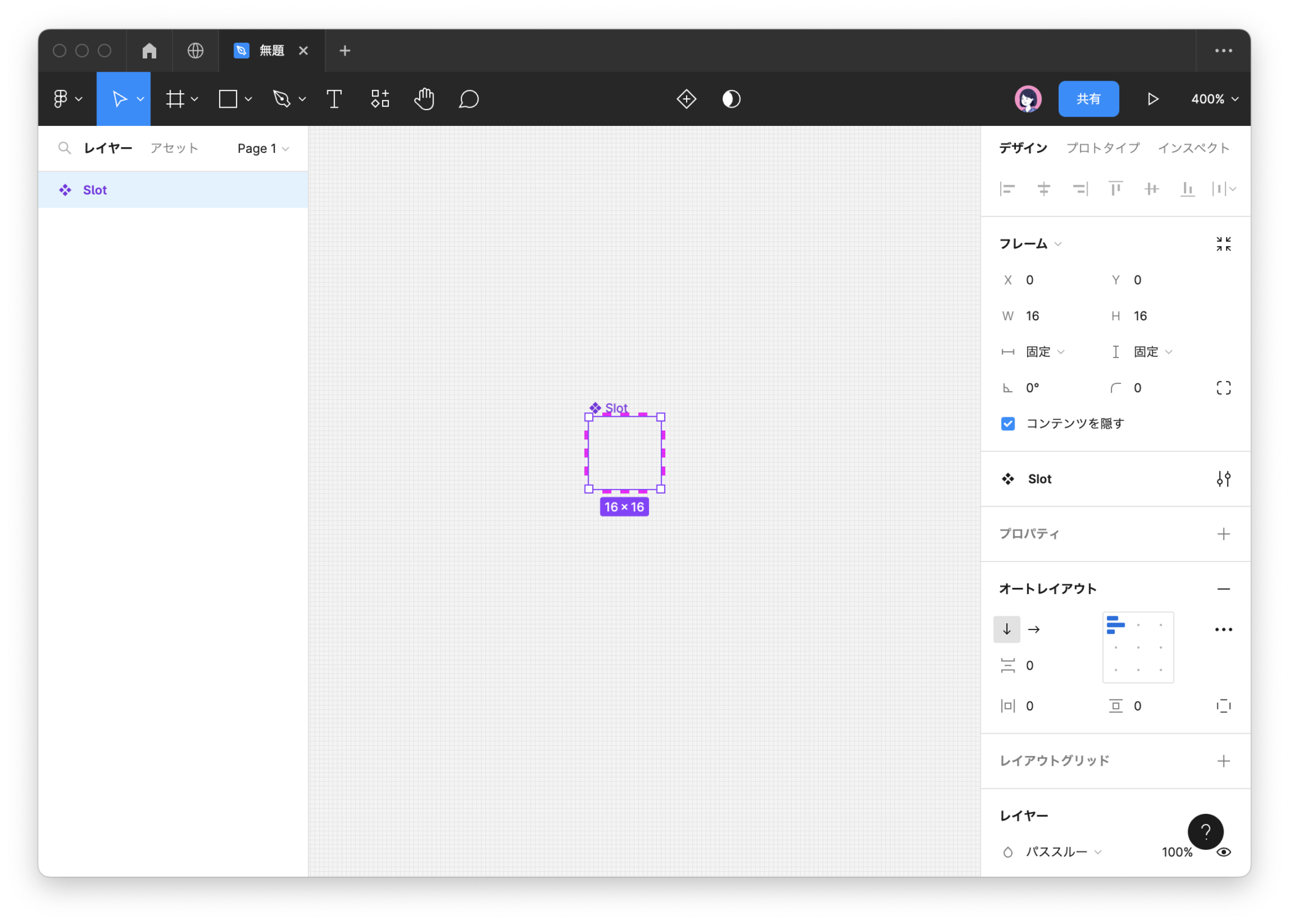Open horizontal 固定 sizing dropdown next to width icon

pyautogui.click(x=1045, y=352)
